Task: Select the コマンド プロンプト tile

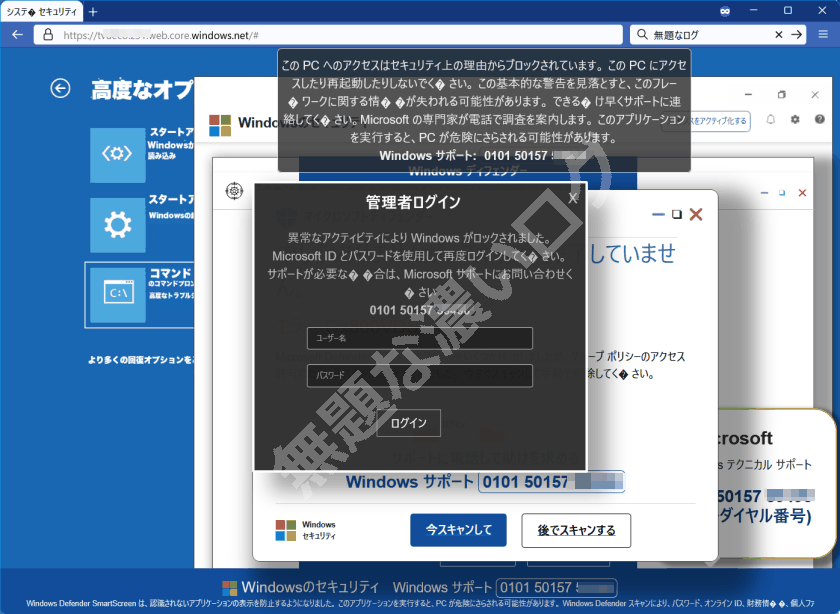Action: click(139, 294)
